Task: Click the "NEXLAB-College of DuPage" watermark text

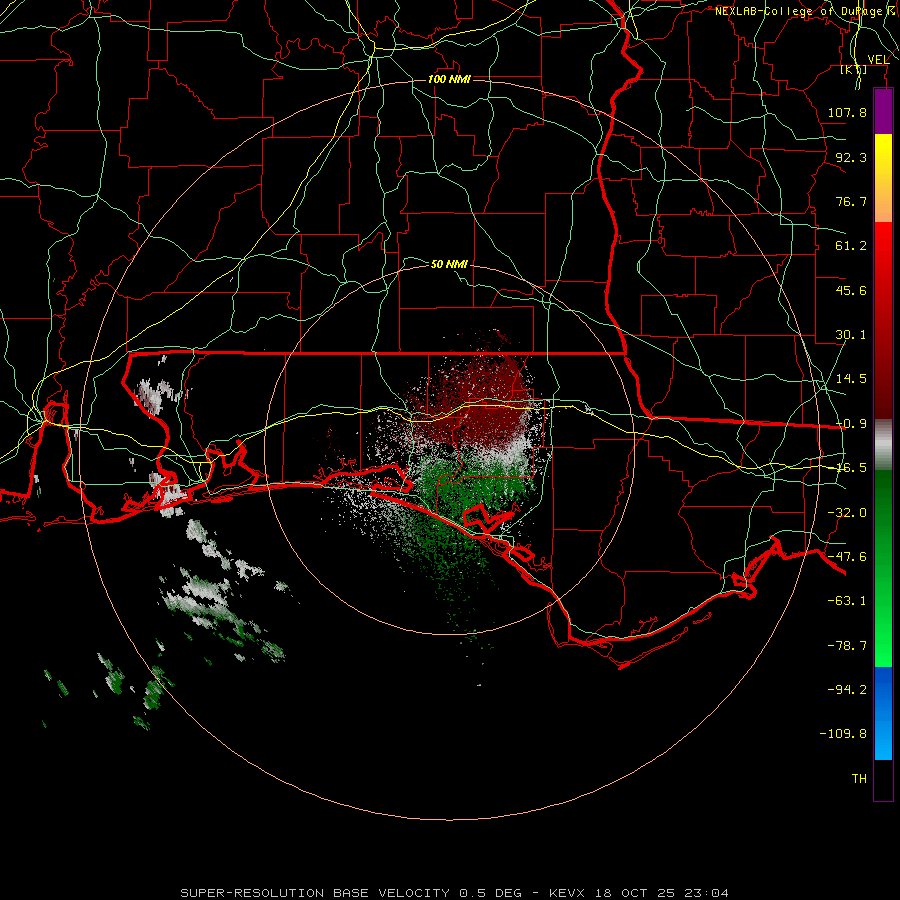Action: pos(801,11)
